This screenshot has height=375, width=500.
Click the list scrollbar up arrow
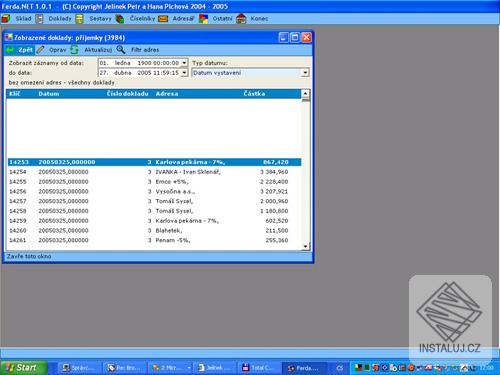click(x=305, y=93)
